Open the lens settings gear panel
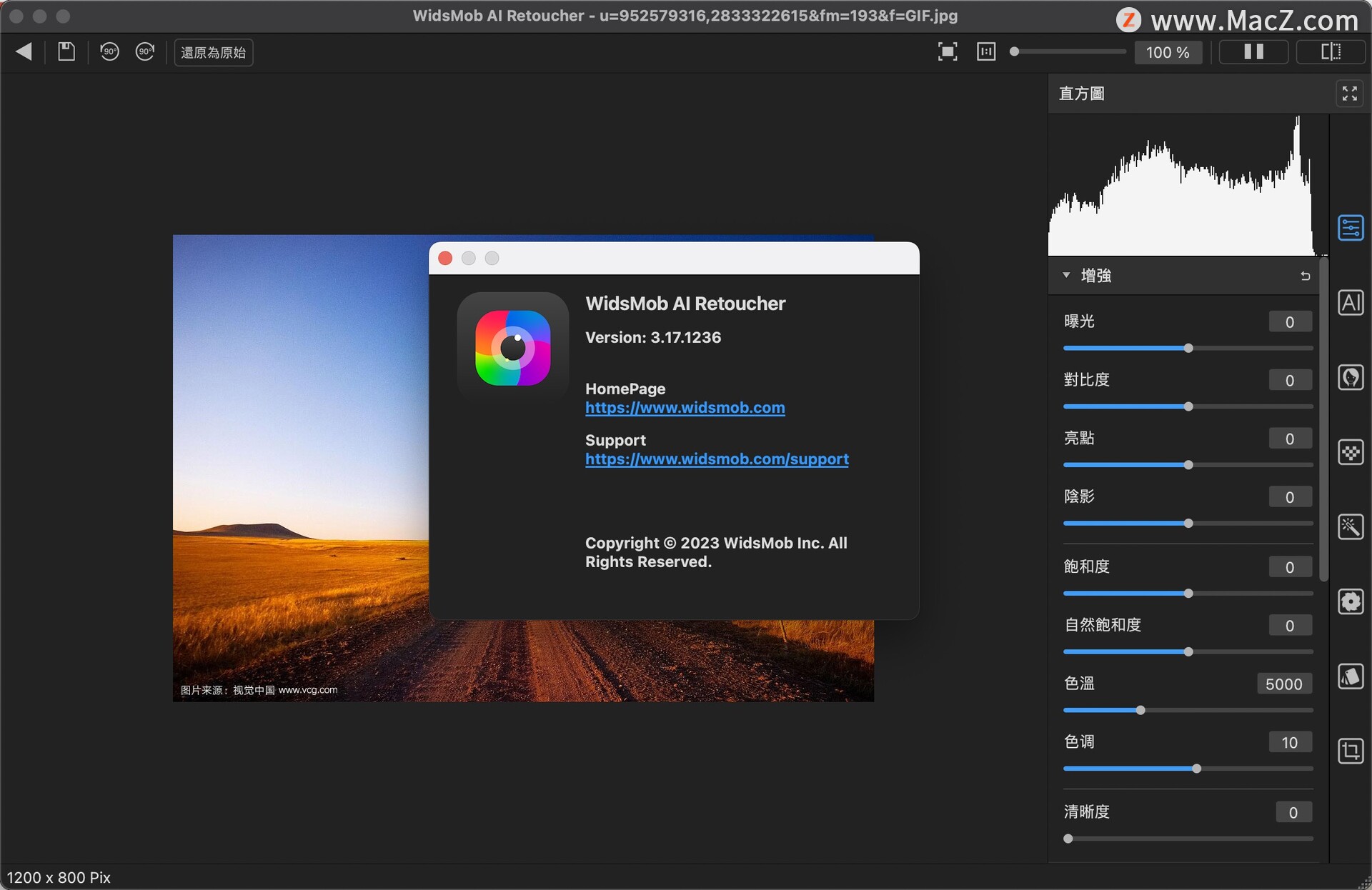 coord(1351,601)
